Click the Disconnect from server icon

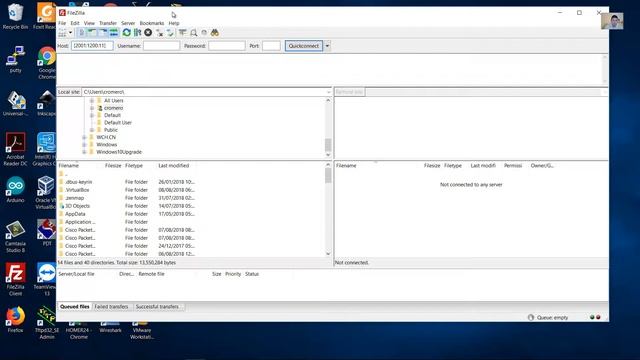click(160, 33)
